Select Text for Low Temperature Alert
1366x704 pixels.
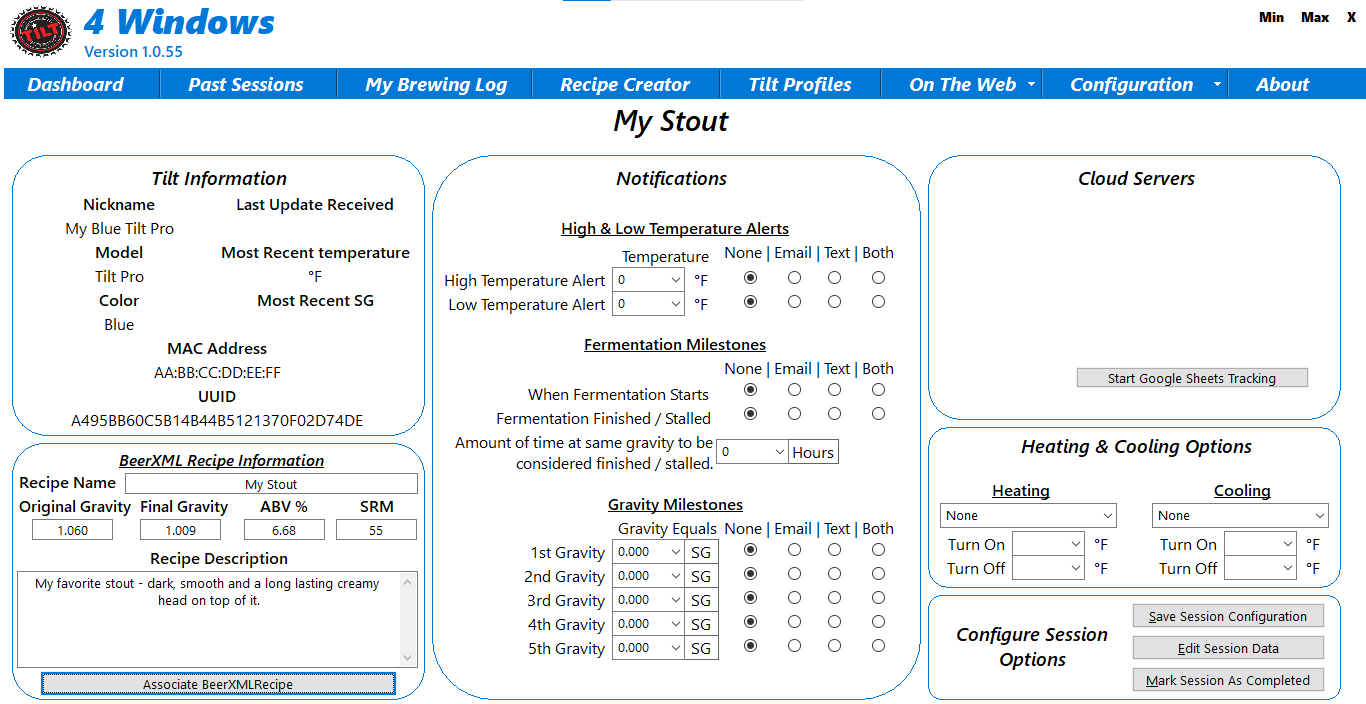(x=834, y=302)
